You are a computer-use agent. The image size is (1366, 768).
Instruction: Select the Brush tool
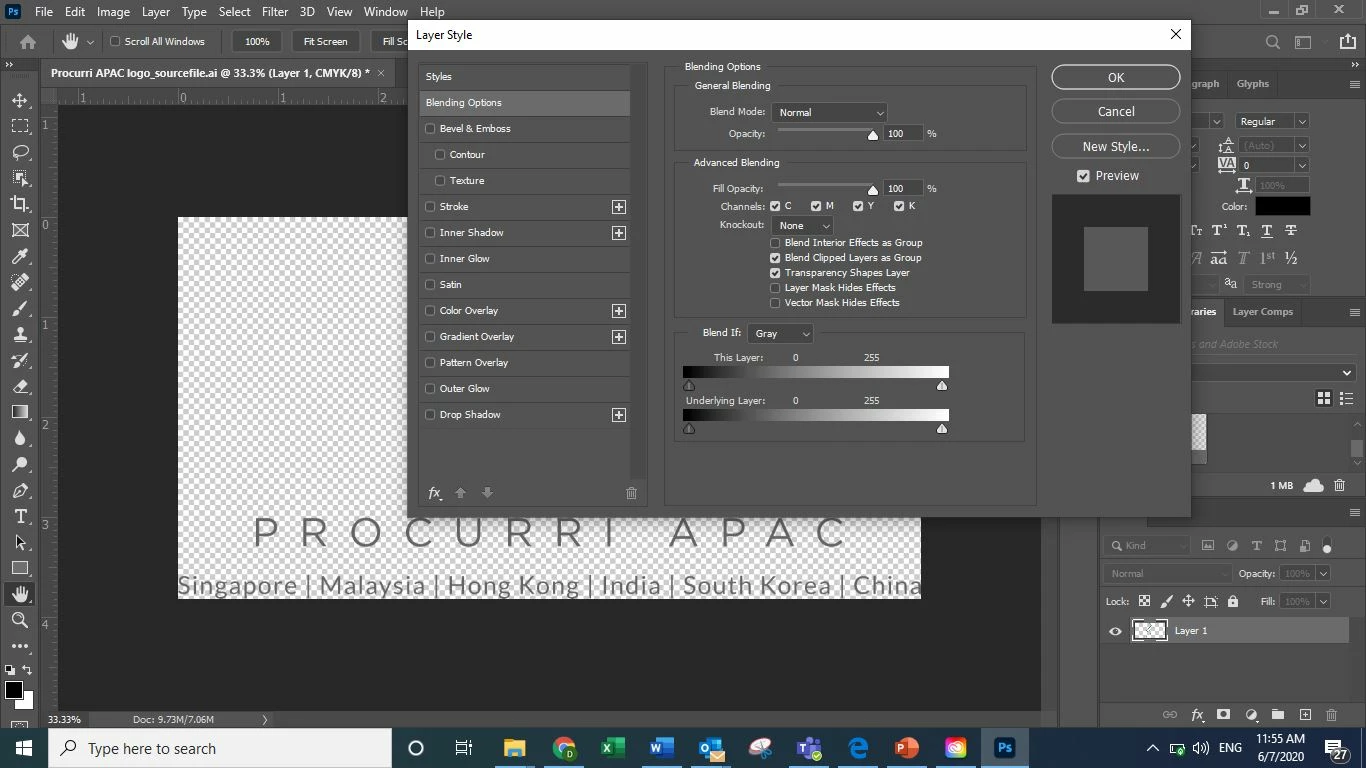coord(20,308)
